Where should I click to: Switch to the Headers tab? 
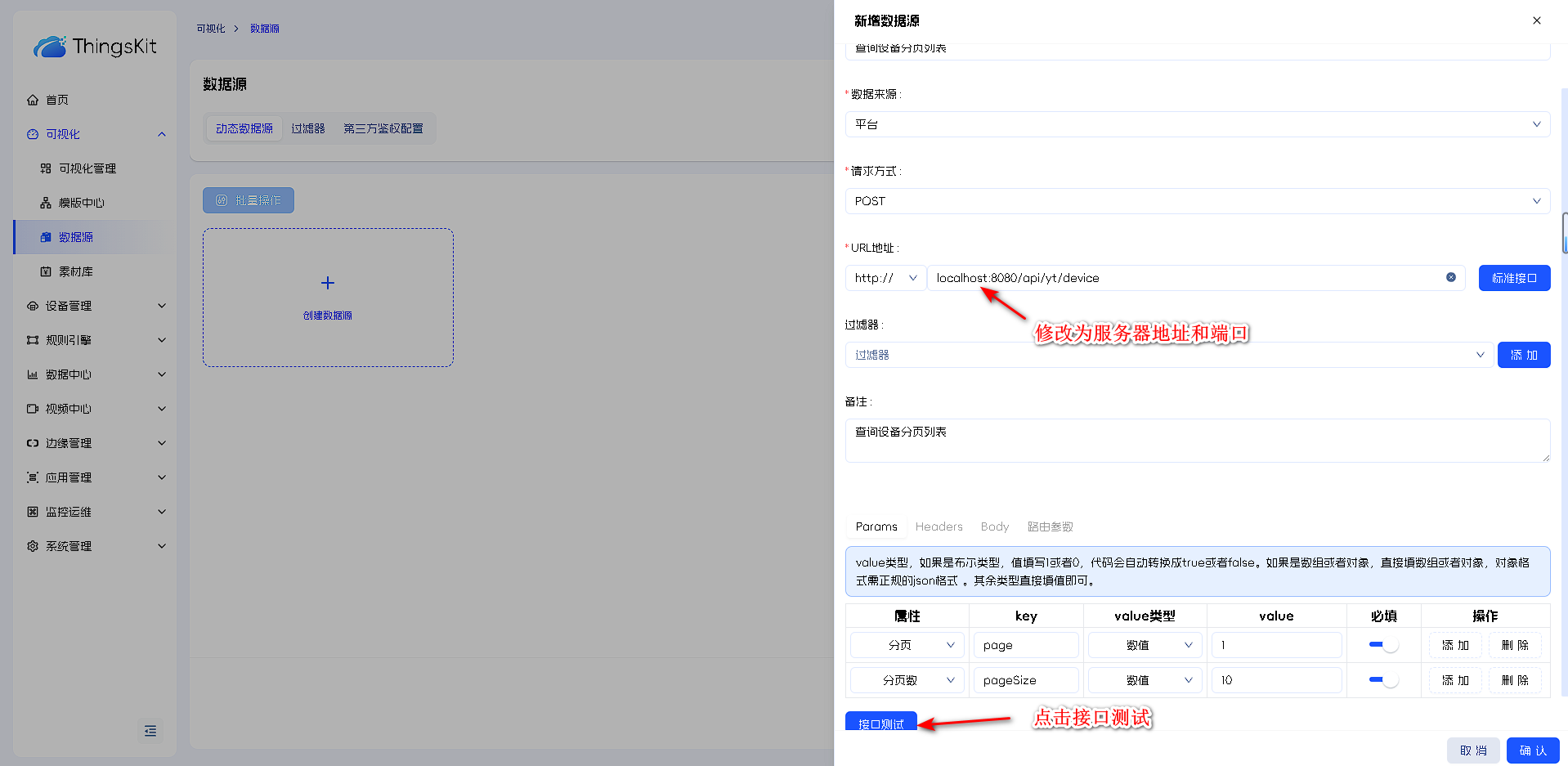click(939, 526)
